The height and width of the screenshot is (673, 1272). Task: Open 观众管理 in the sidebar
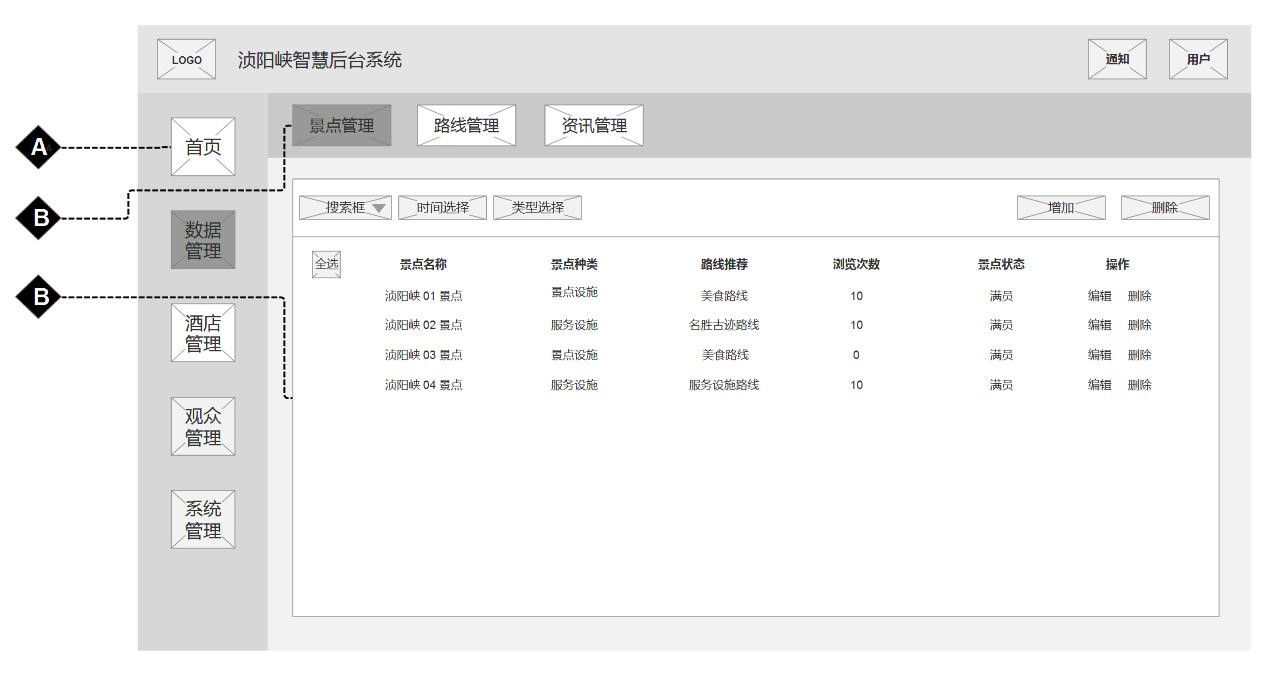tap(203, 427)
